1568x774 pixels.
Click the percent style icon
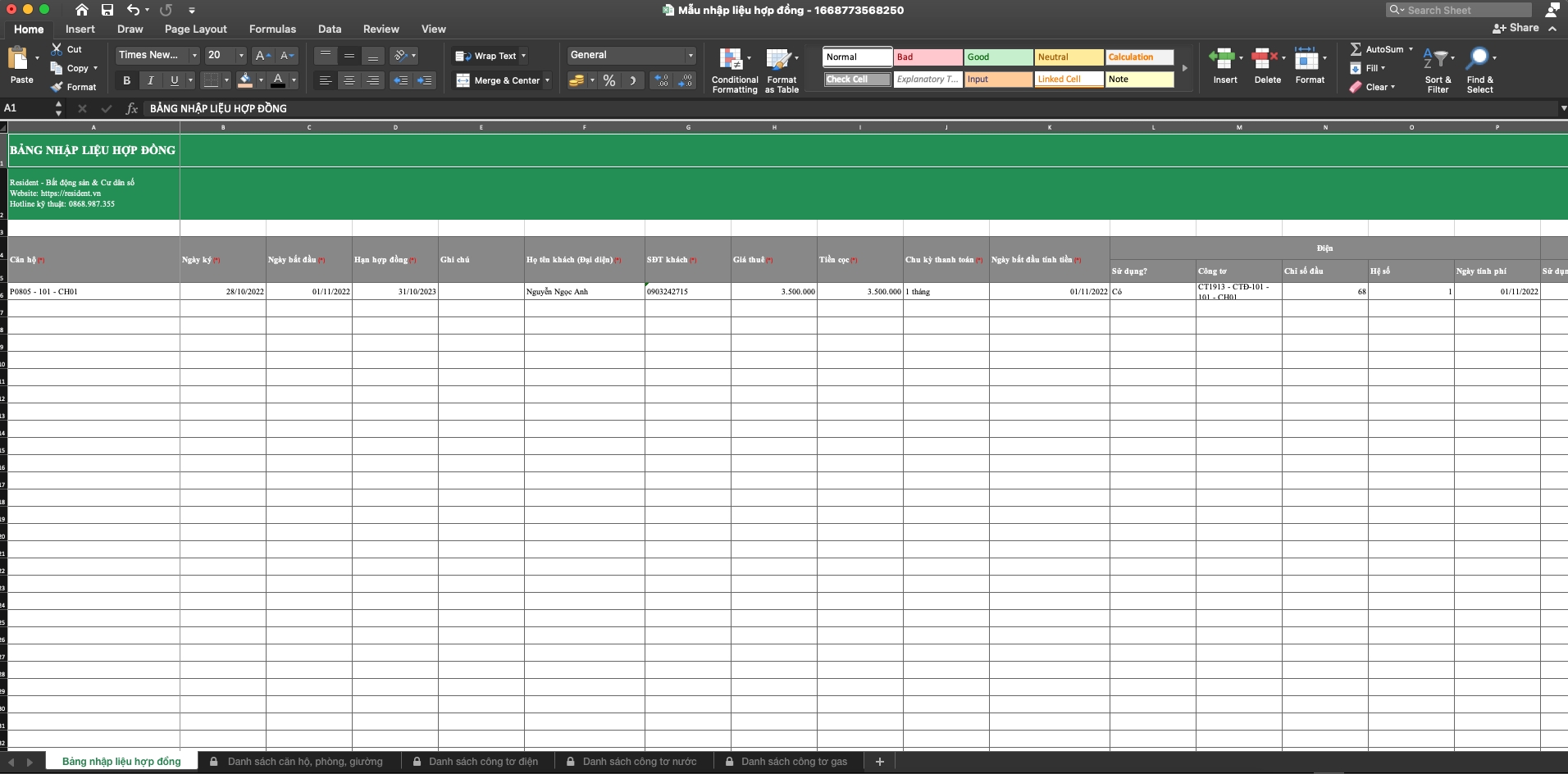point(609,80)
